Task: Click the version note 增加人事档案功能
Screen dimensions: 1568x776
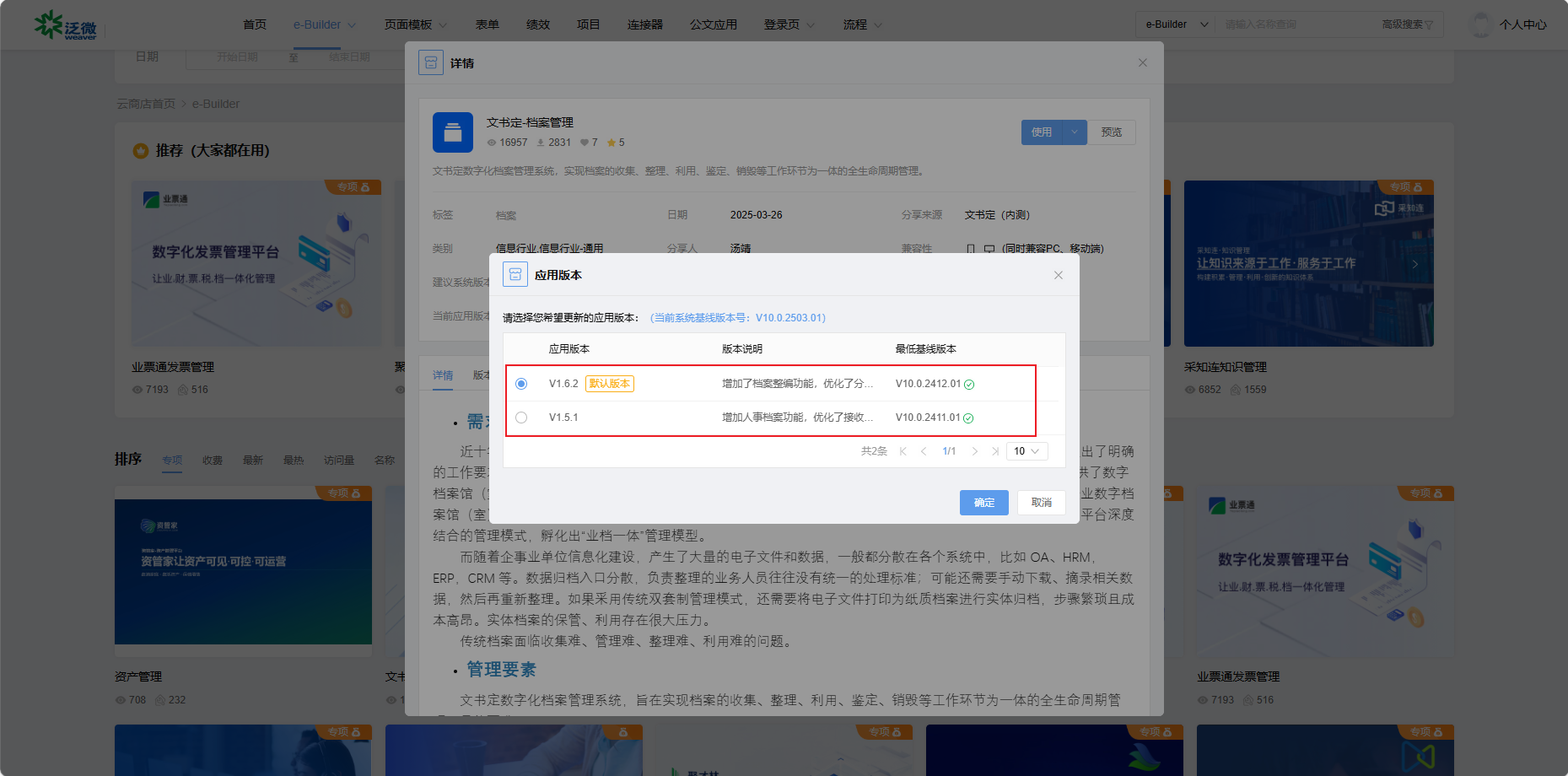Action: pos(797,418)
